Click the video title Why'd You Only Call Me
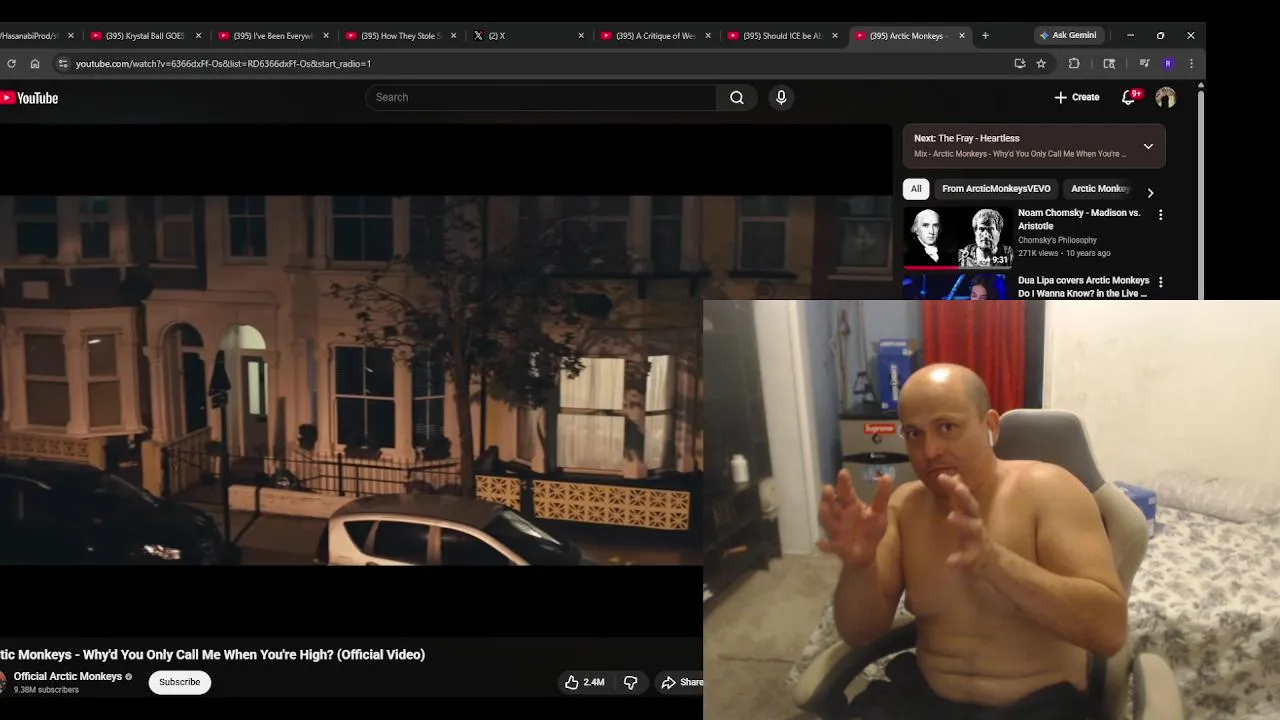The height and width of the screenshot is (720, 1280). (x=212, y=654)
